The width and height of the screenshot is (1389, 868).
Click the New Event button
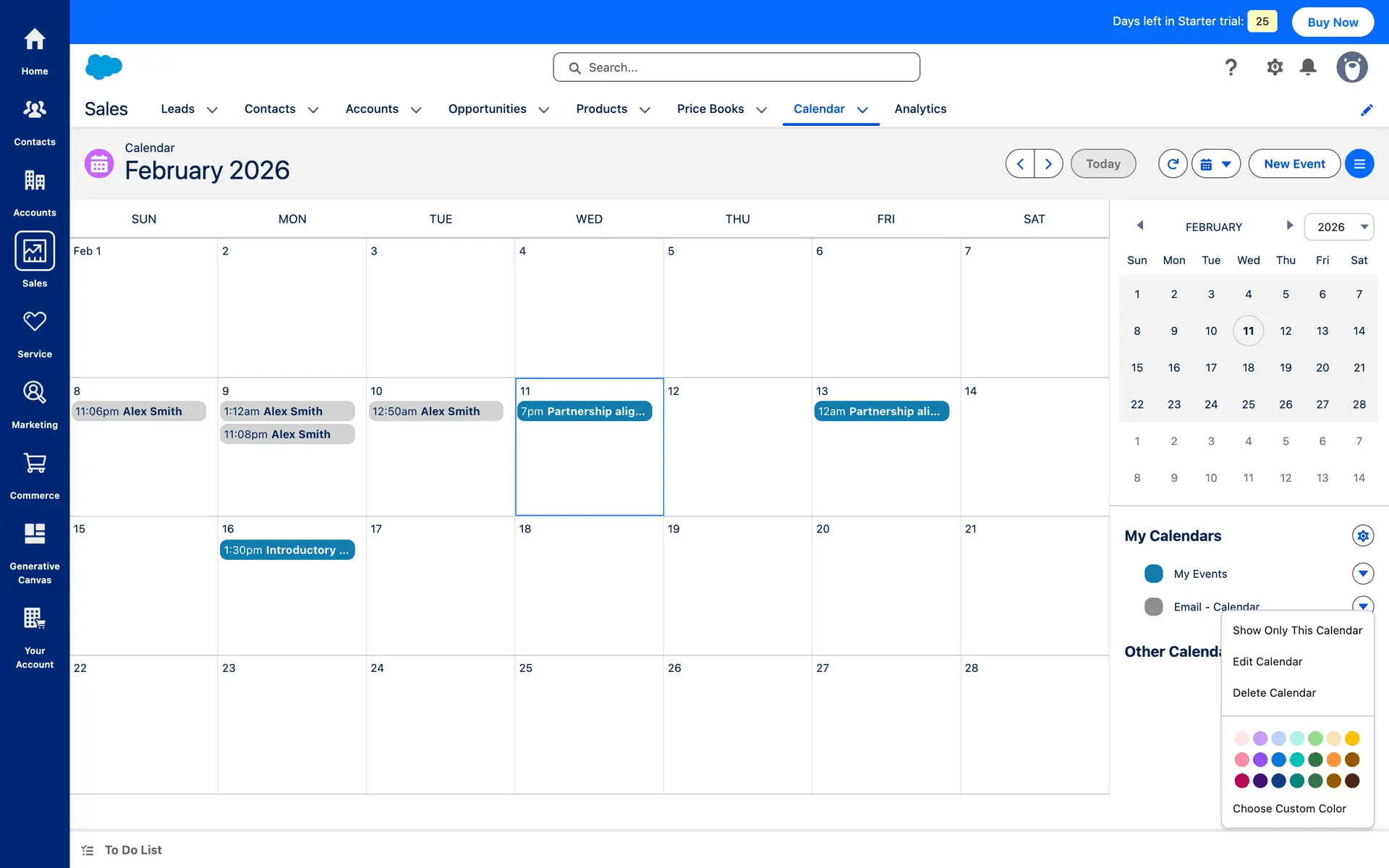[1294, 164]
